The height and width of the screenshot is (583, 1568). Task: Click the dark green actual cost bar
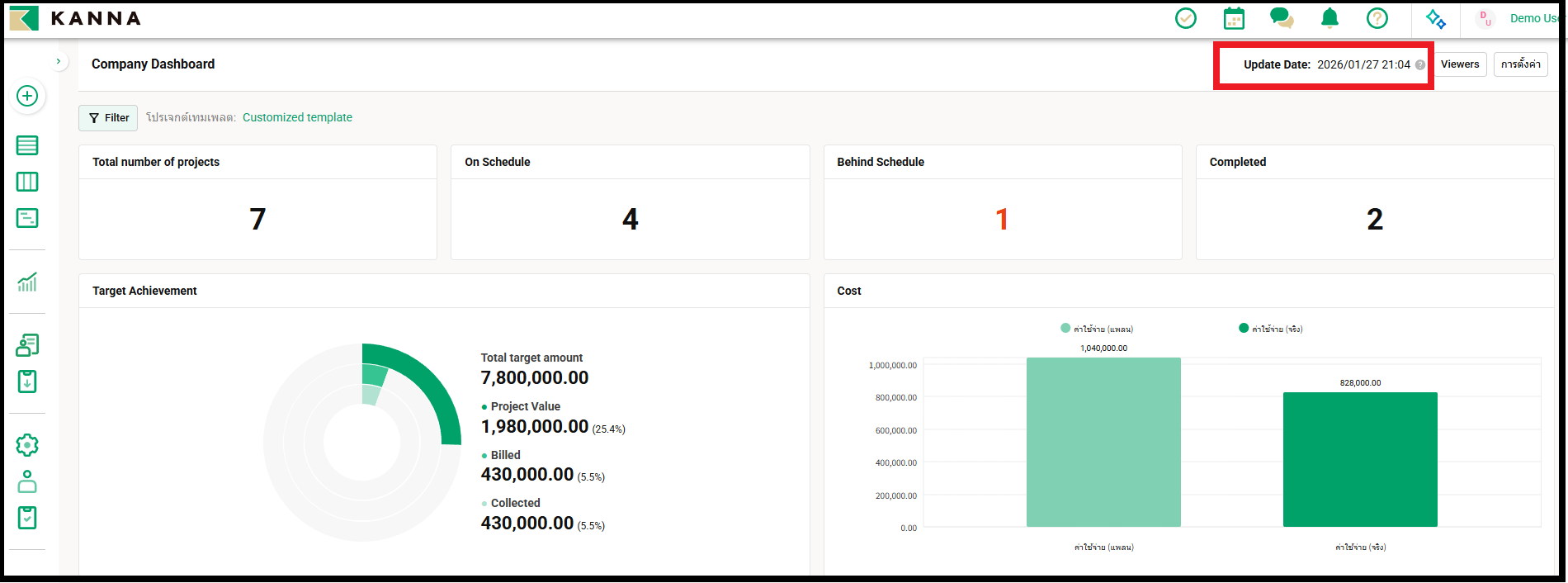[x=1360, y=459]
